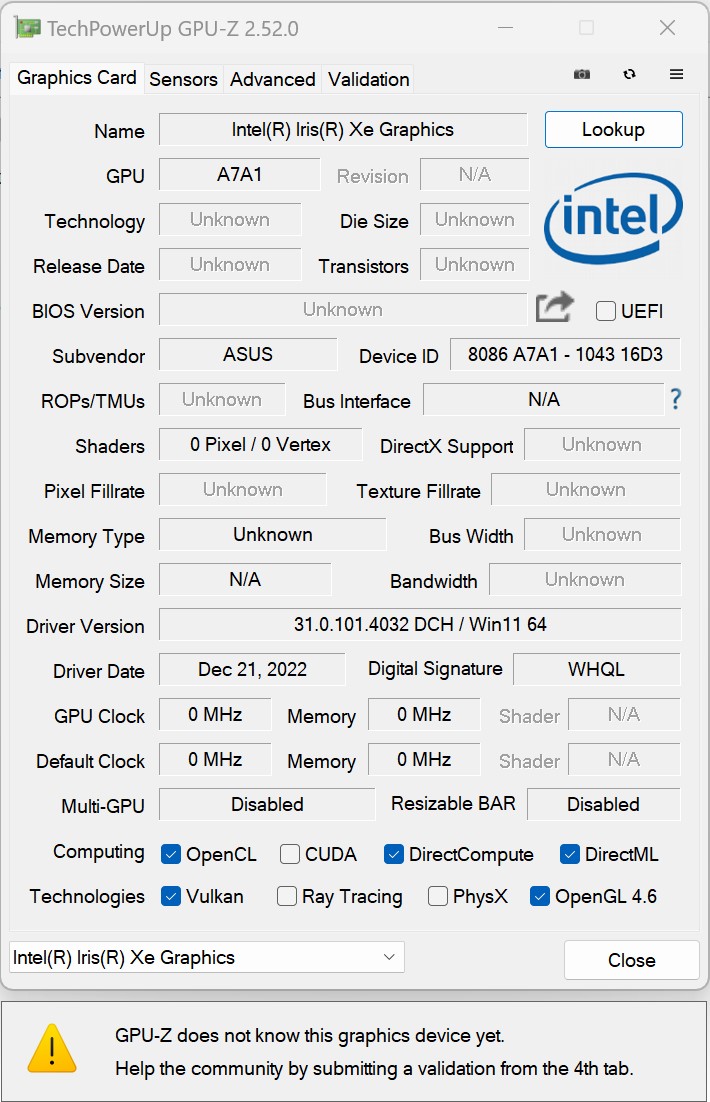Enable the CUDA checkbox
710x1102 pixels.
click(290, 854)
